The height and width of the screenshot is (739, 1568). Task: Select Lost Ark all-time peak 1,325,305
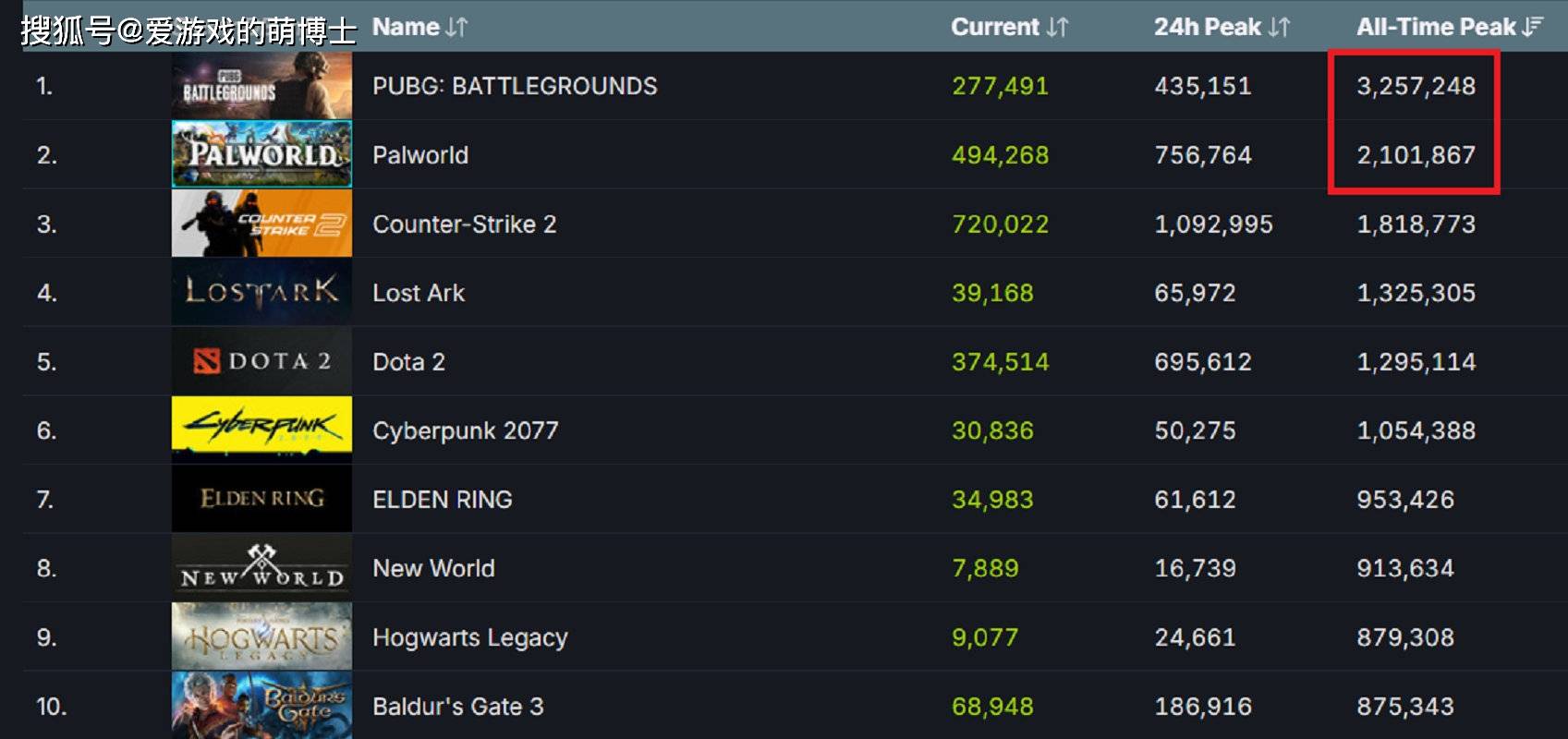[x=1416, y=293]
